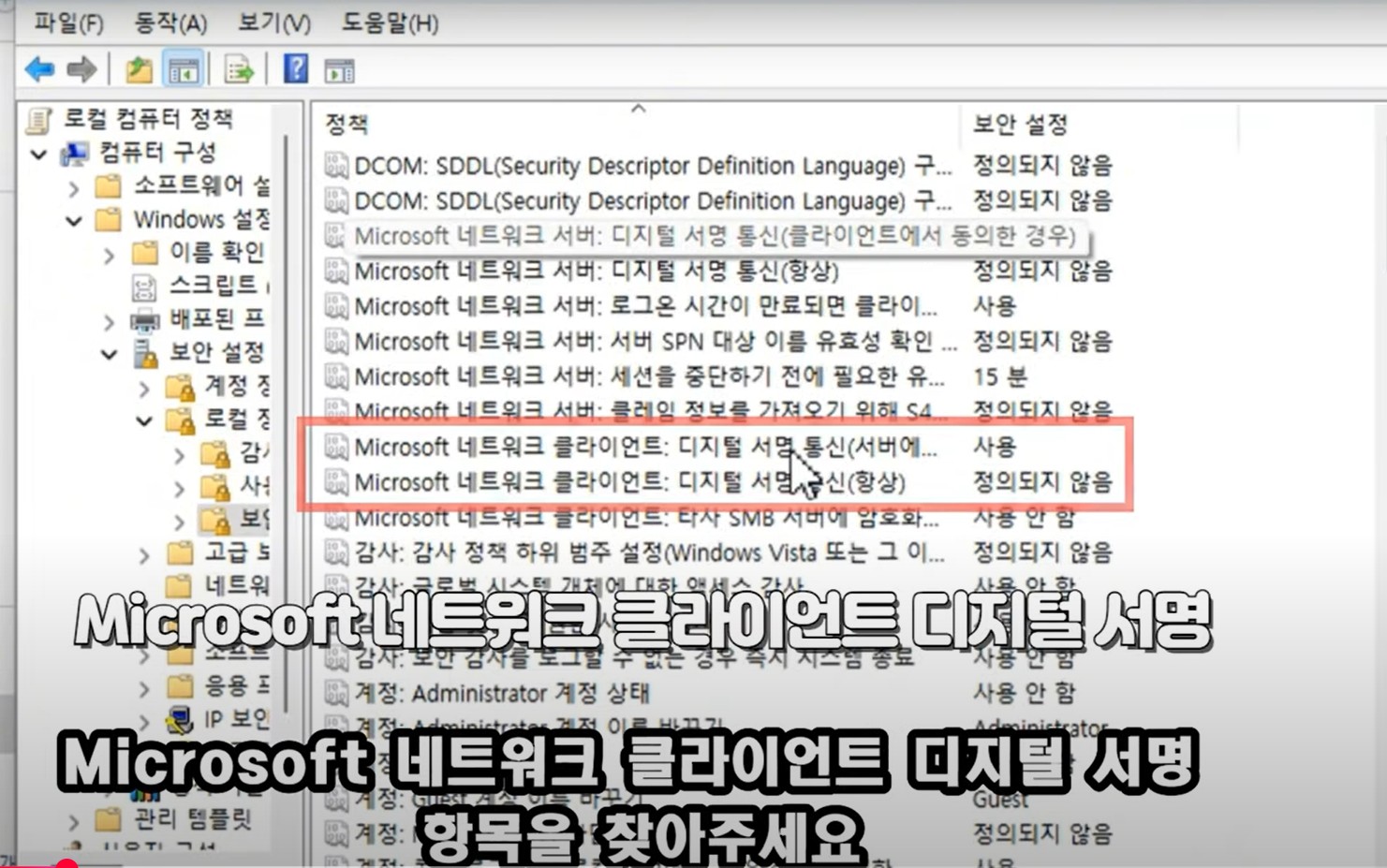Viewport: 1387px width, 868px height.
Task: Select the 네트워 tree label
Action: pyautogui.click(x=235, y=586)
